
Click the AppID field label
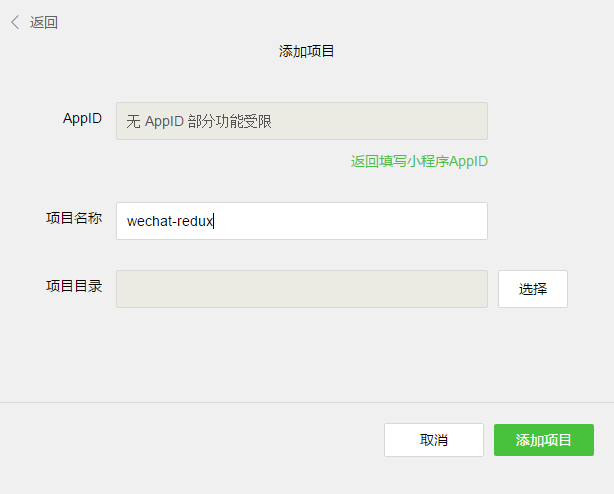(82, 118)
